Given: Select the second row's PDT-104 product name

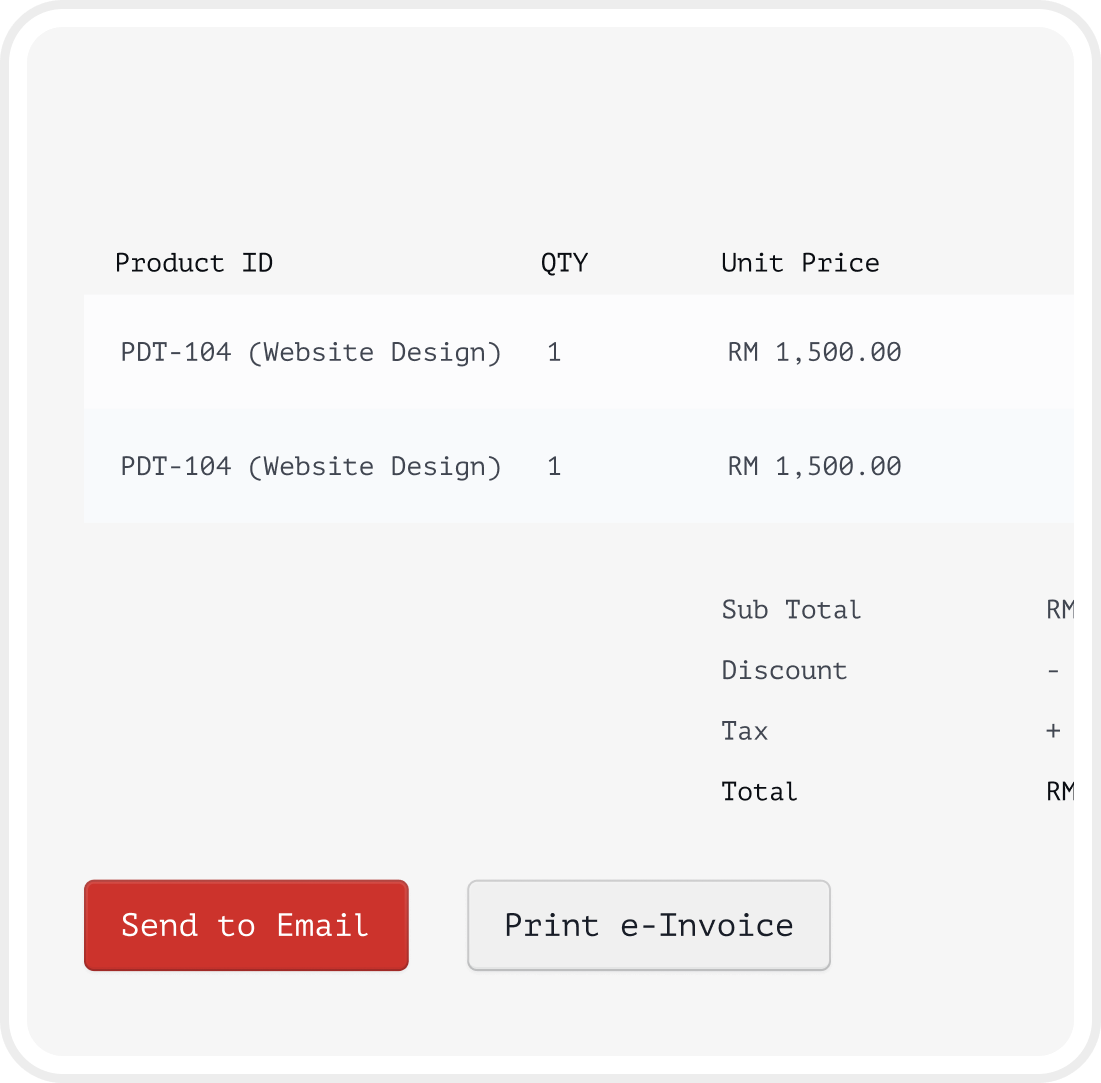Looking at the screenshot, I should coord(310,466).
